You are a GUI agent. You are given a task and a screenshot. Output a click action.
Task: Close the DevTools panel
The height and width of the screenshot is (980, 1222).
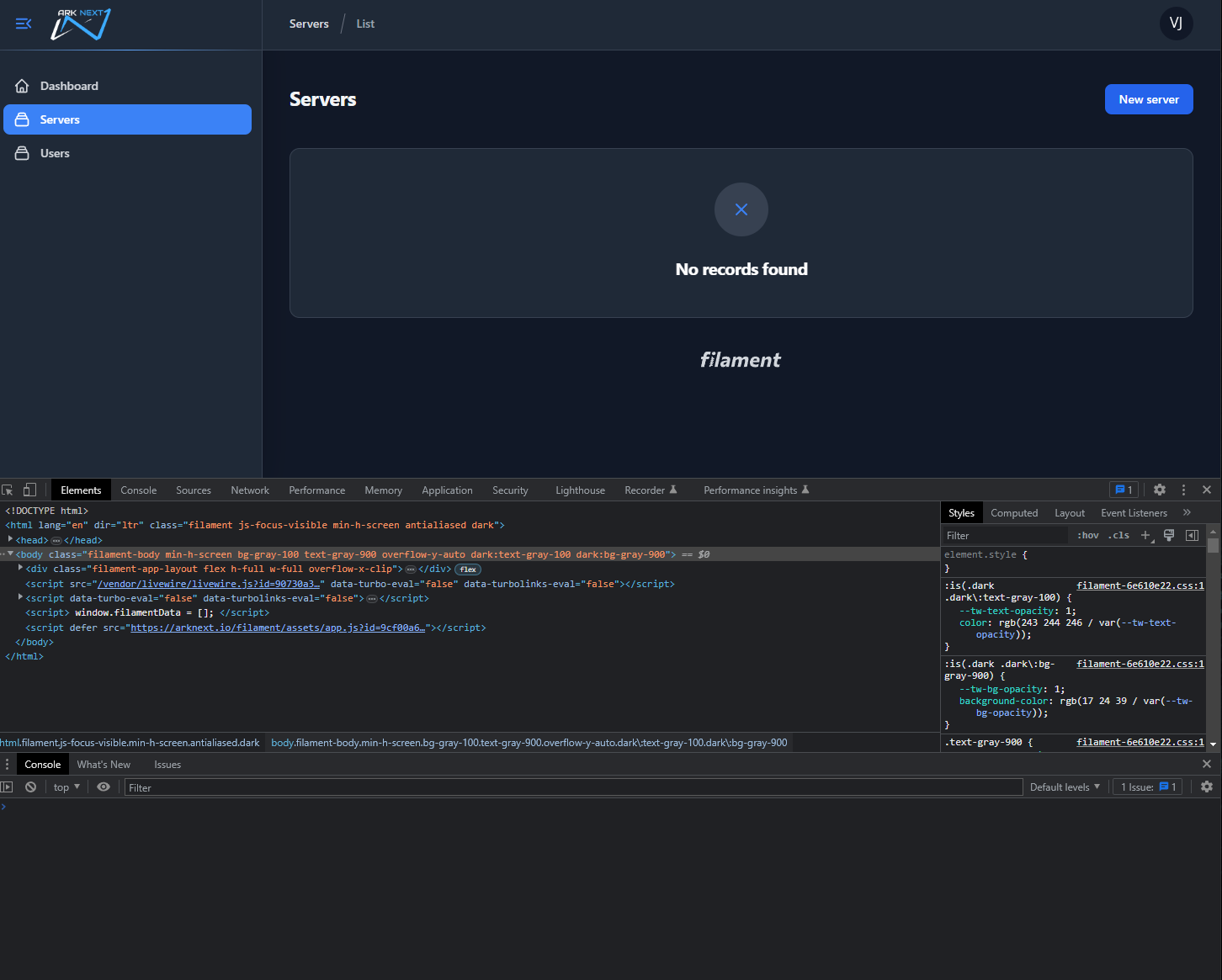click(x=1207, y=490)
